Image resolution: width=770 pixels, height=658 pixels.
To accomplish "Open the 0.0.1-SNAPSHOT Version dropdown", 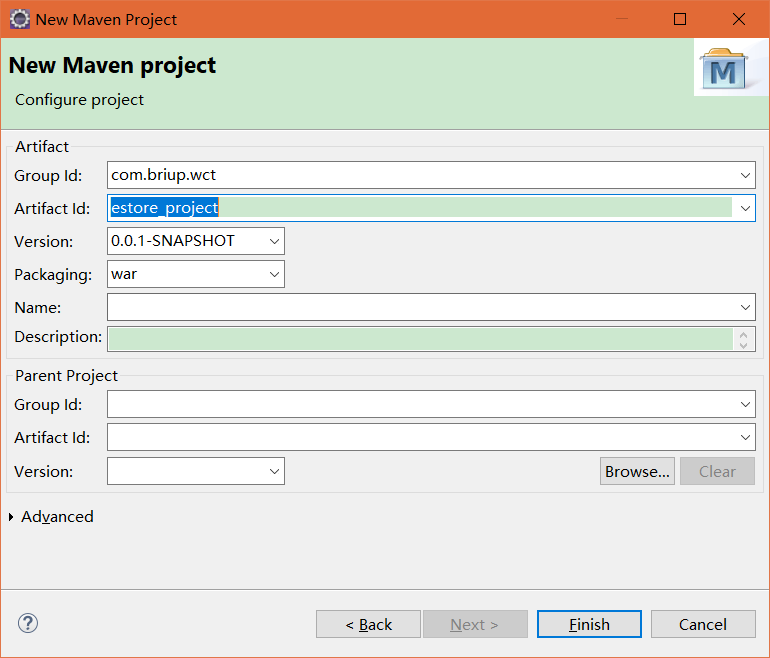I will pos(274,241).
